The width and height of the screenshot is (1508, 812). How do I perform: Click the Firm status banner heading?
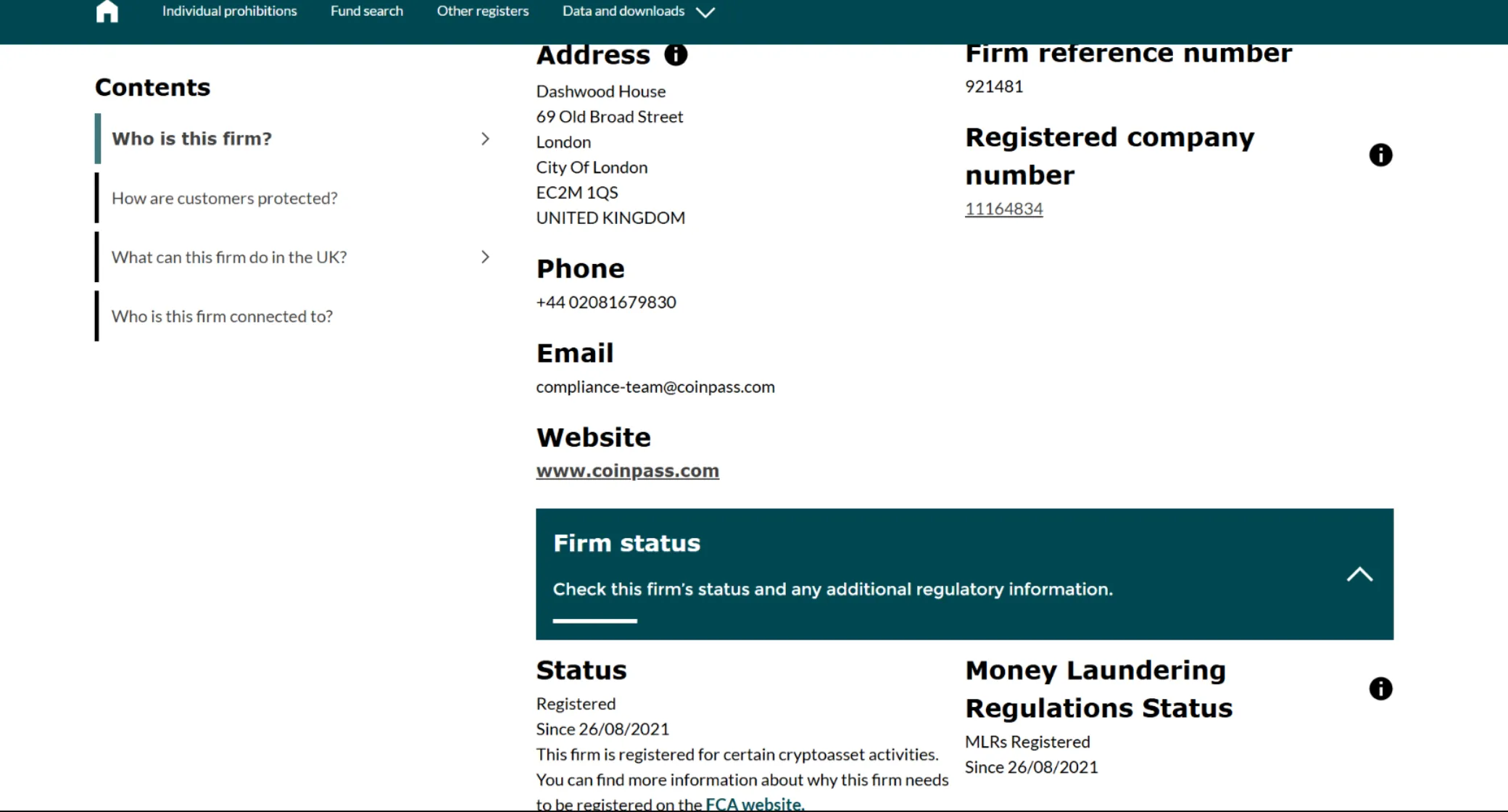626,544
